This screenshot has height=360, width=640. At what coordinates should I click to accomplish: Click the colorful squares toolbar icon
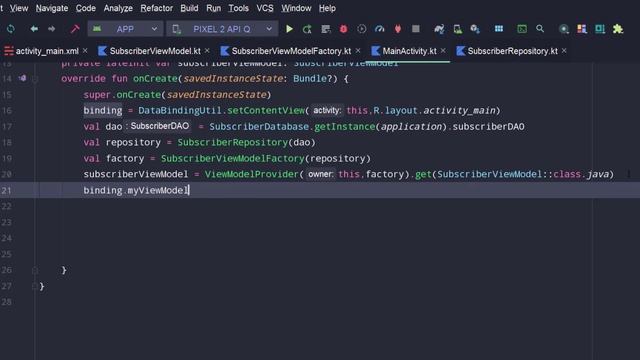pyautogui.click(x=582, y=29)
